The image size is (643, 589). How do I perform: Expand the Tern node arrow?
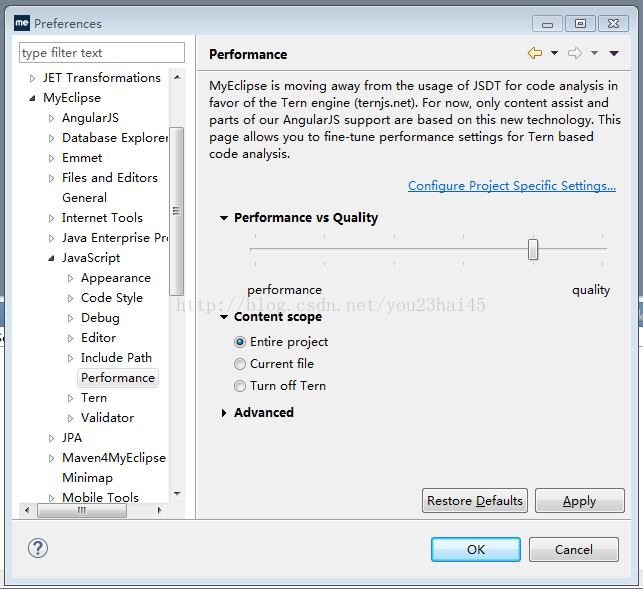[x=70, y=398]
